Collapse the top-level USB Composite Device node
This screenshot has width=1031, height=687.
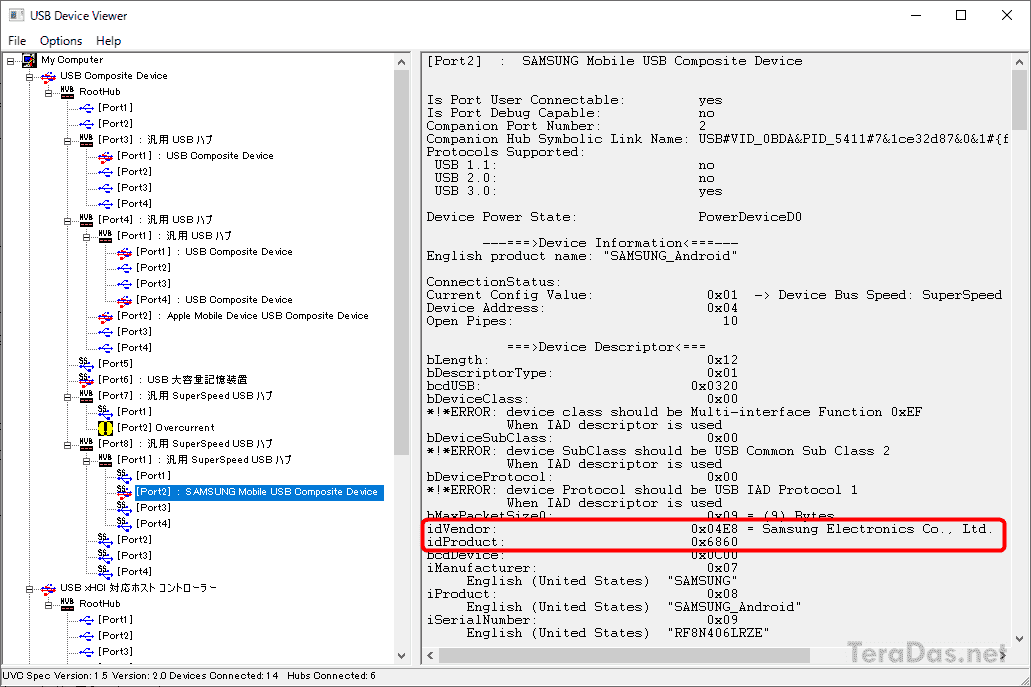30,77
